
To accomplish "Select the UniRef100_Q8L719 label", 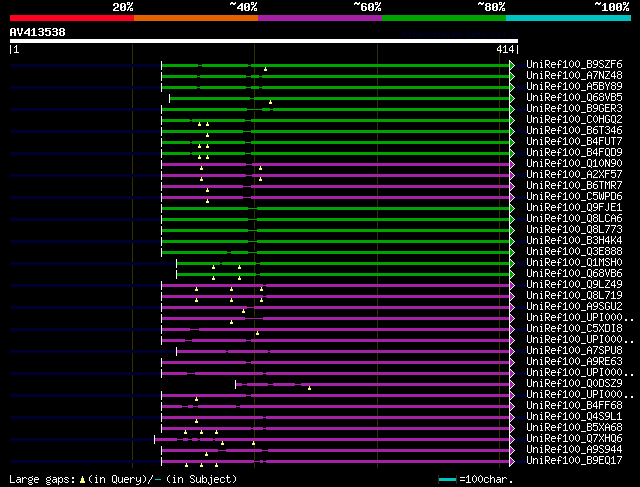I will 574,296.
